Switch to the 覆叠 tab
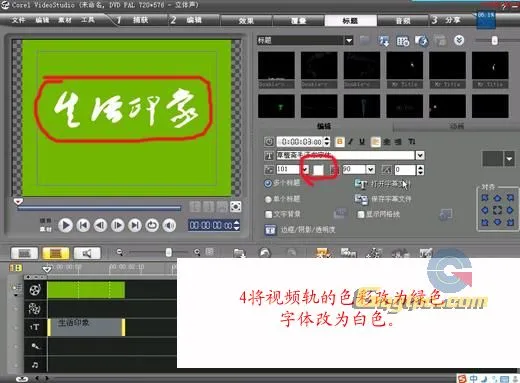Viewport: 520px width, 383px height. 298,21
